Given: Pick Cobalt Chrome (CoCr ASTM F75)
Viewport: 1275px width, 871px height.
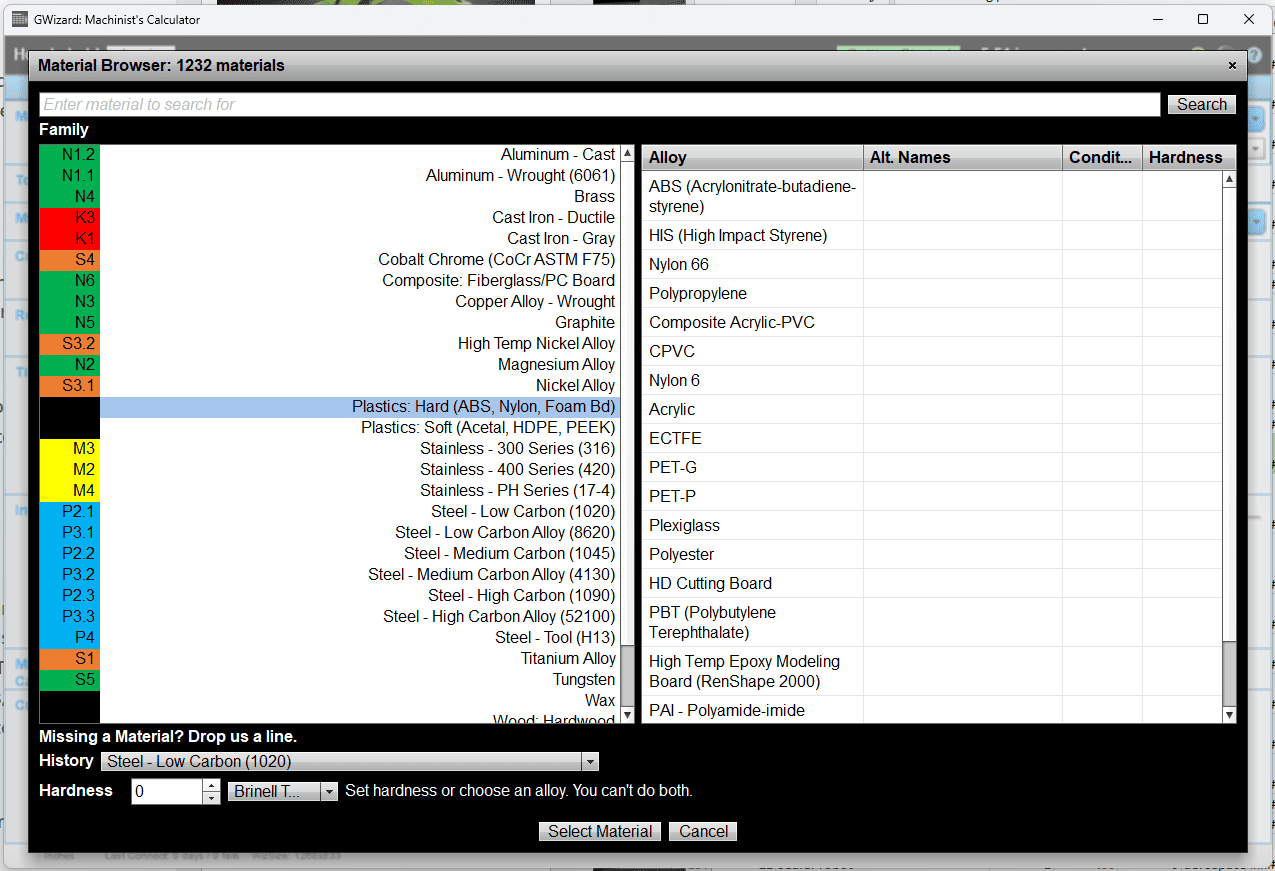Looking at the screenshot, I should pos(330,260).
